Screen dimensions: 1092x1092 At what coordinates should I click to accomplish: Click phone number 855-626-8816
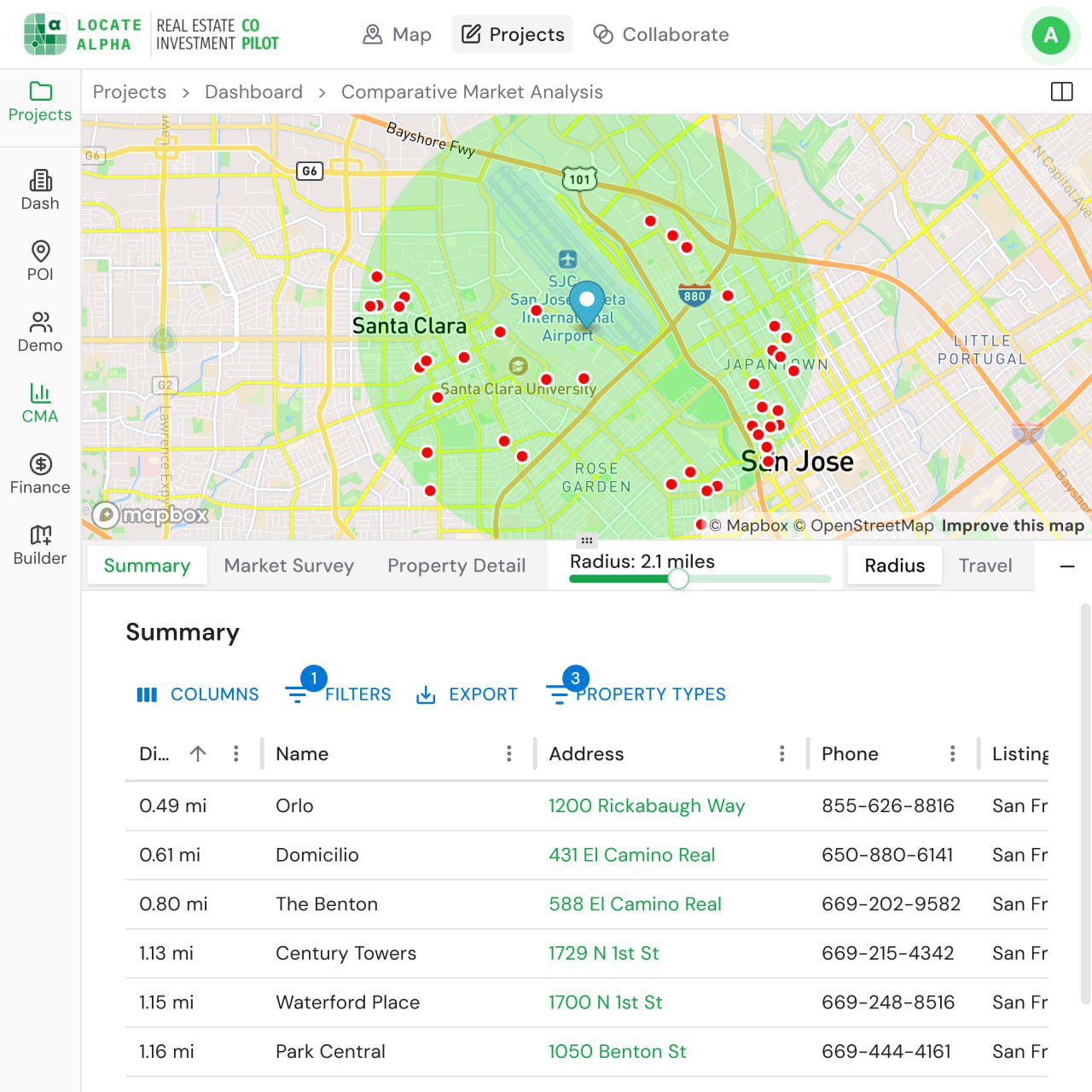click(887, 805)
